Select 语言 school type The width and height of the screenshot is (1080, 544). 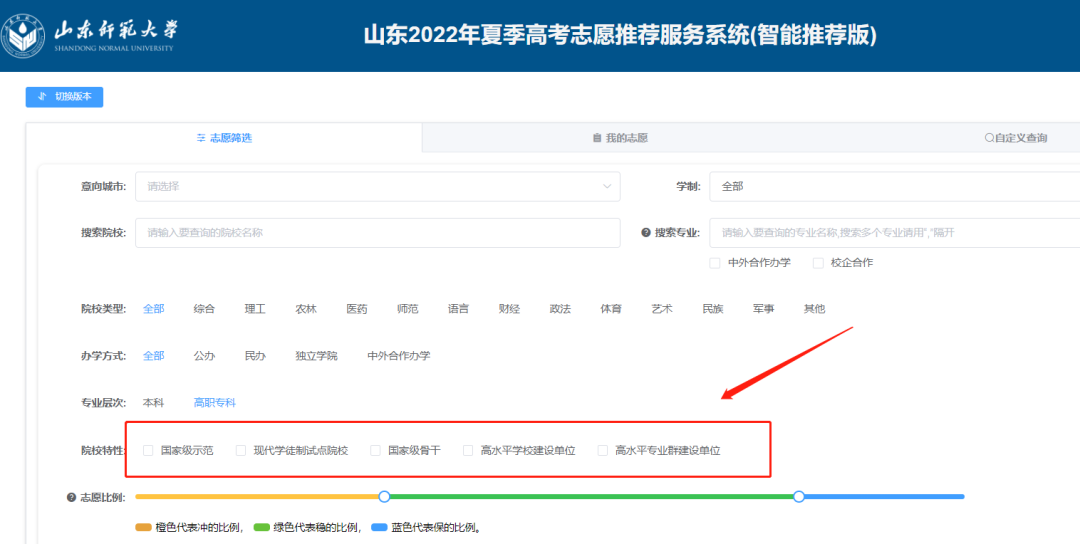pyautogui.click(x=459, y=309)
